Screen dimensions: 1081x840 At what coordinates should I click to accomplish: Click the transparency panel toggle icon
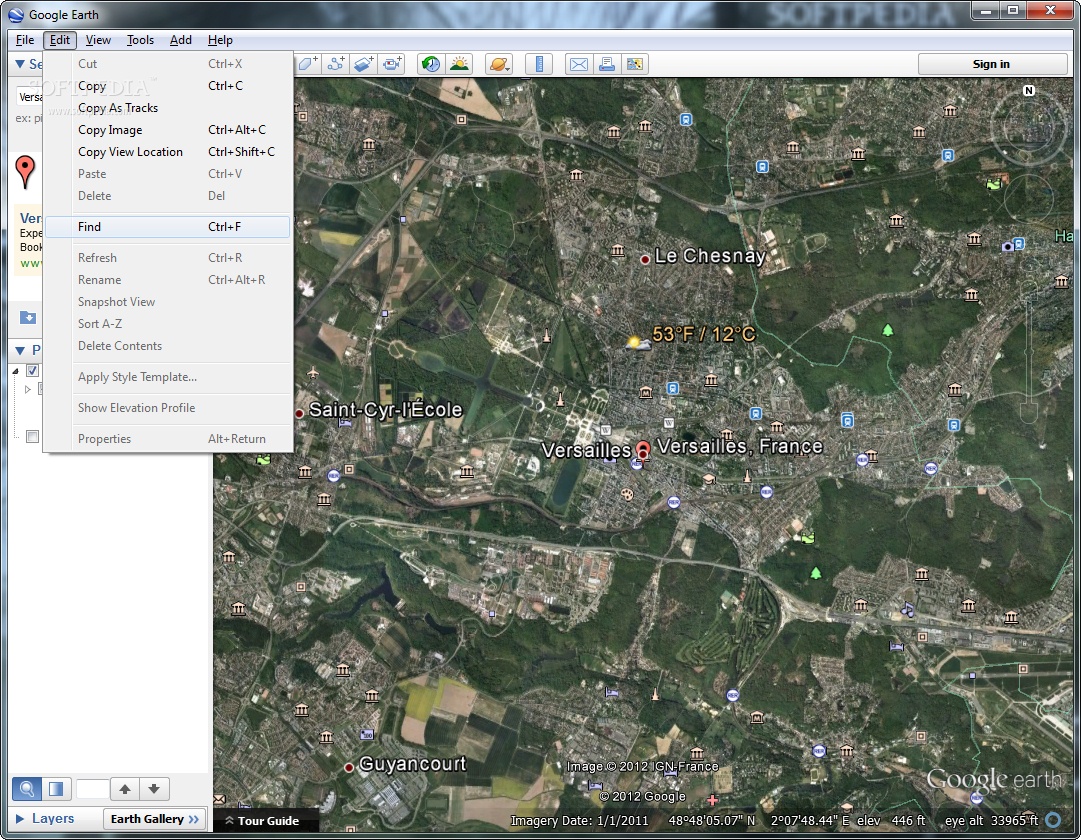tap(57, 788)
